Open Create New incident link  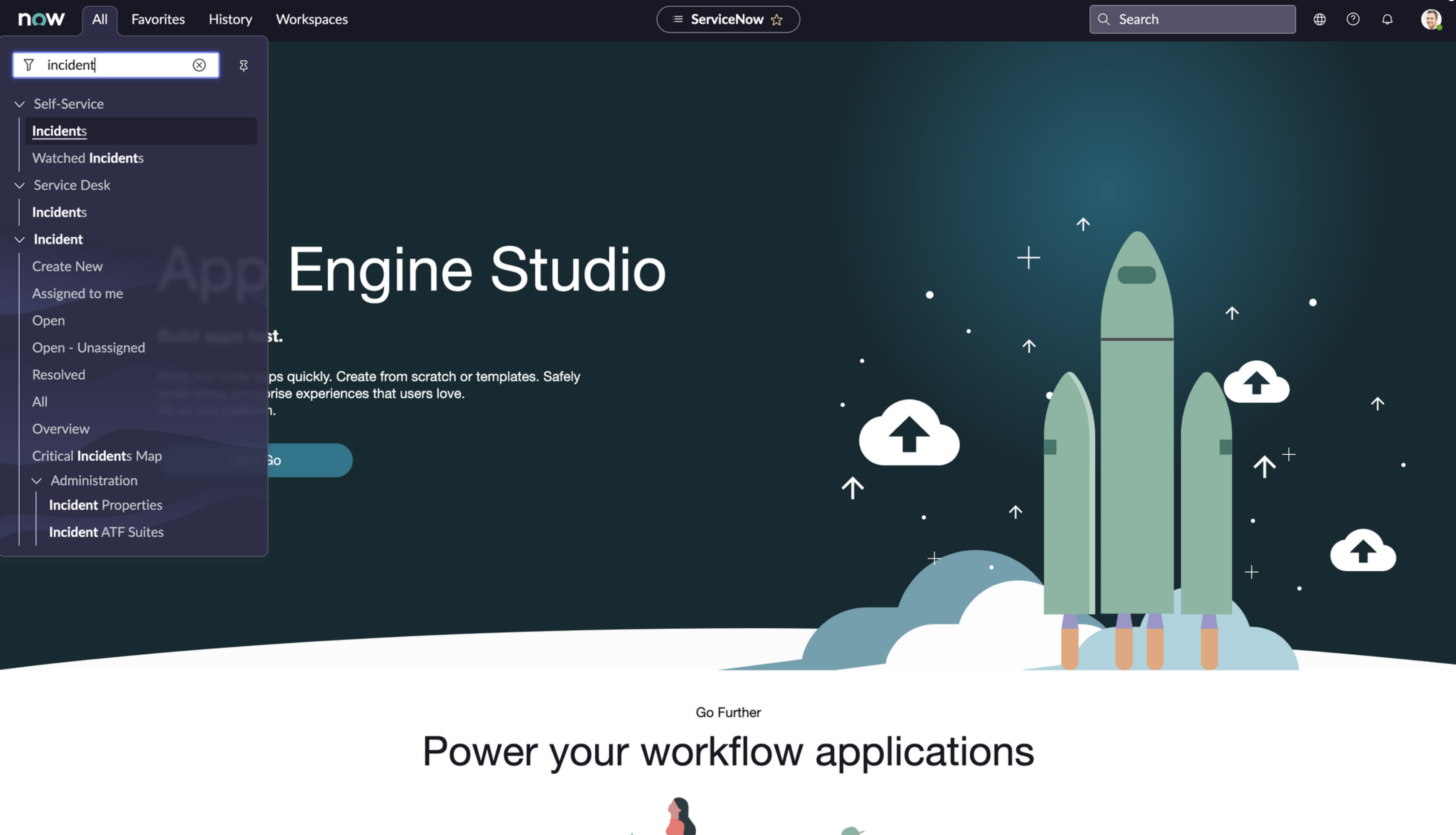coord(67,266)
